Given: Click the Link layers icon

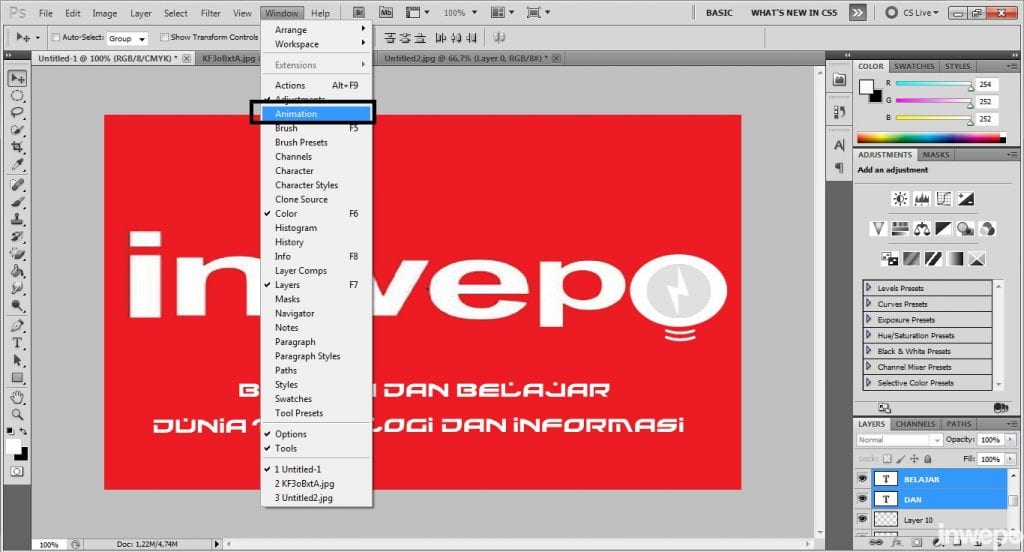Looking at the screenshot, I should coord(876,542).
